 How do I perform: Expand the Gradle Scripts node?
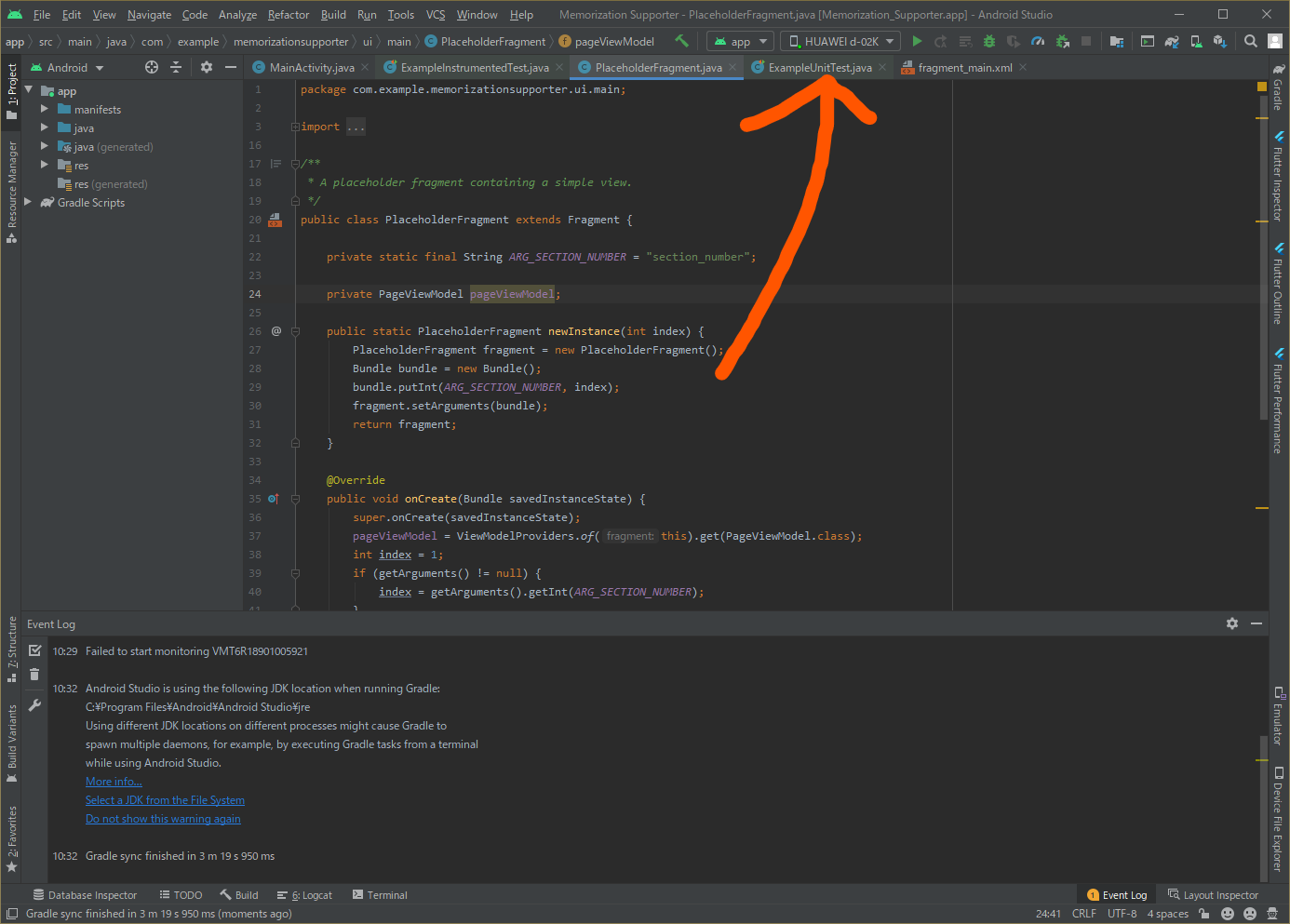click(29, 202)
